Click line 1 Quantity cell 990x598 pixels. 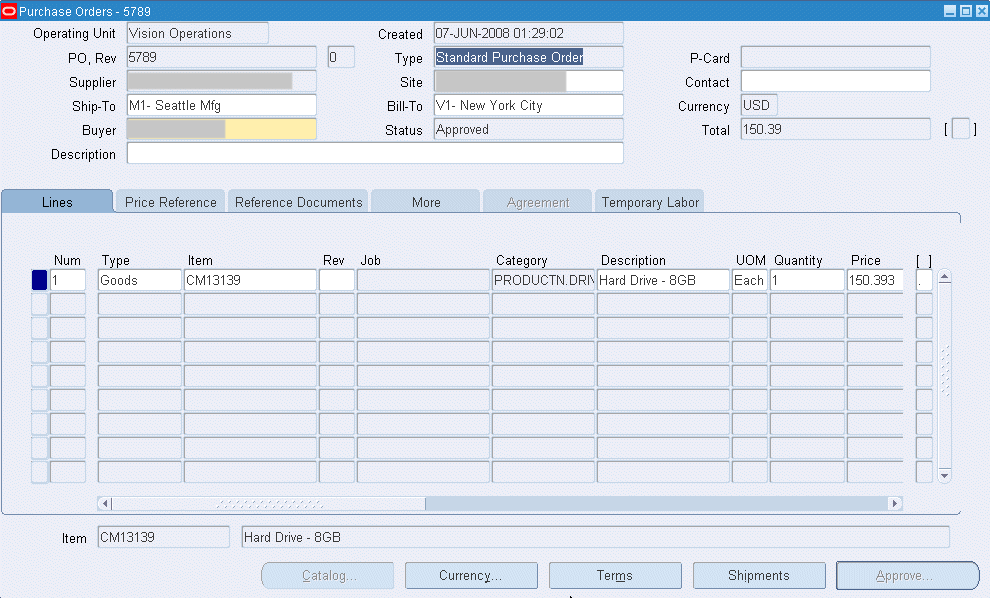[807, 280]
